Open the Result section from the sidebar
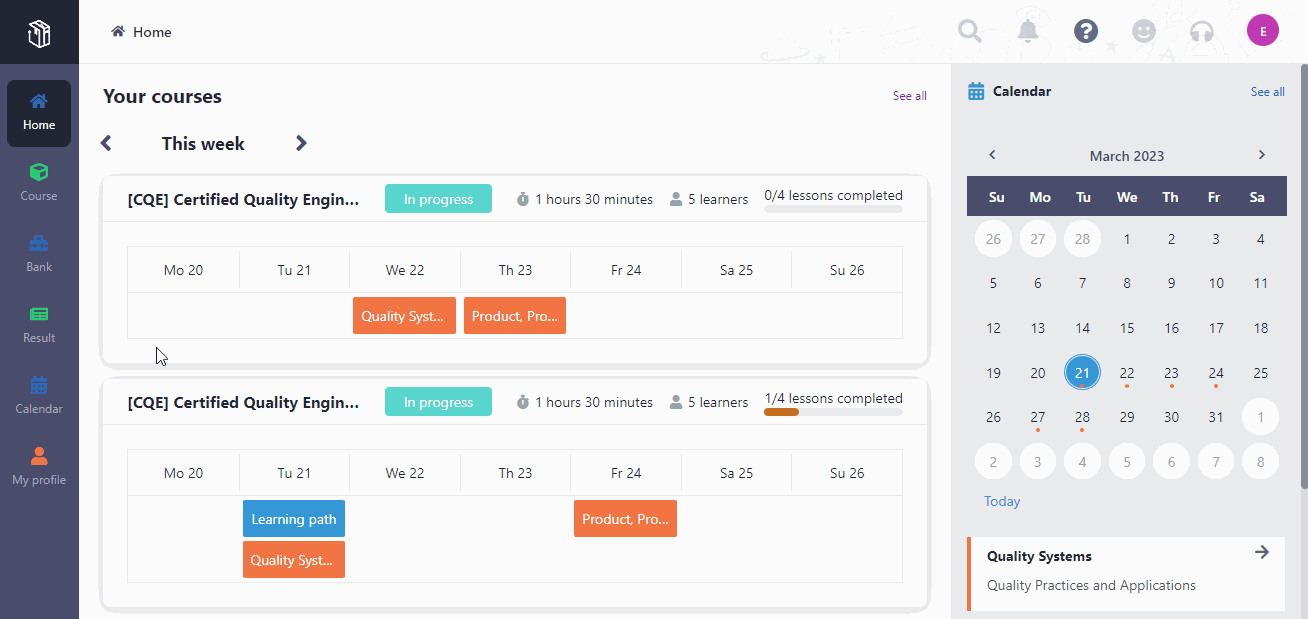The height and width of the screenshot is (619, 1308). (x=38, y=323)
